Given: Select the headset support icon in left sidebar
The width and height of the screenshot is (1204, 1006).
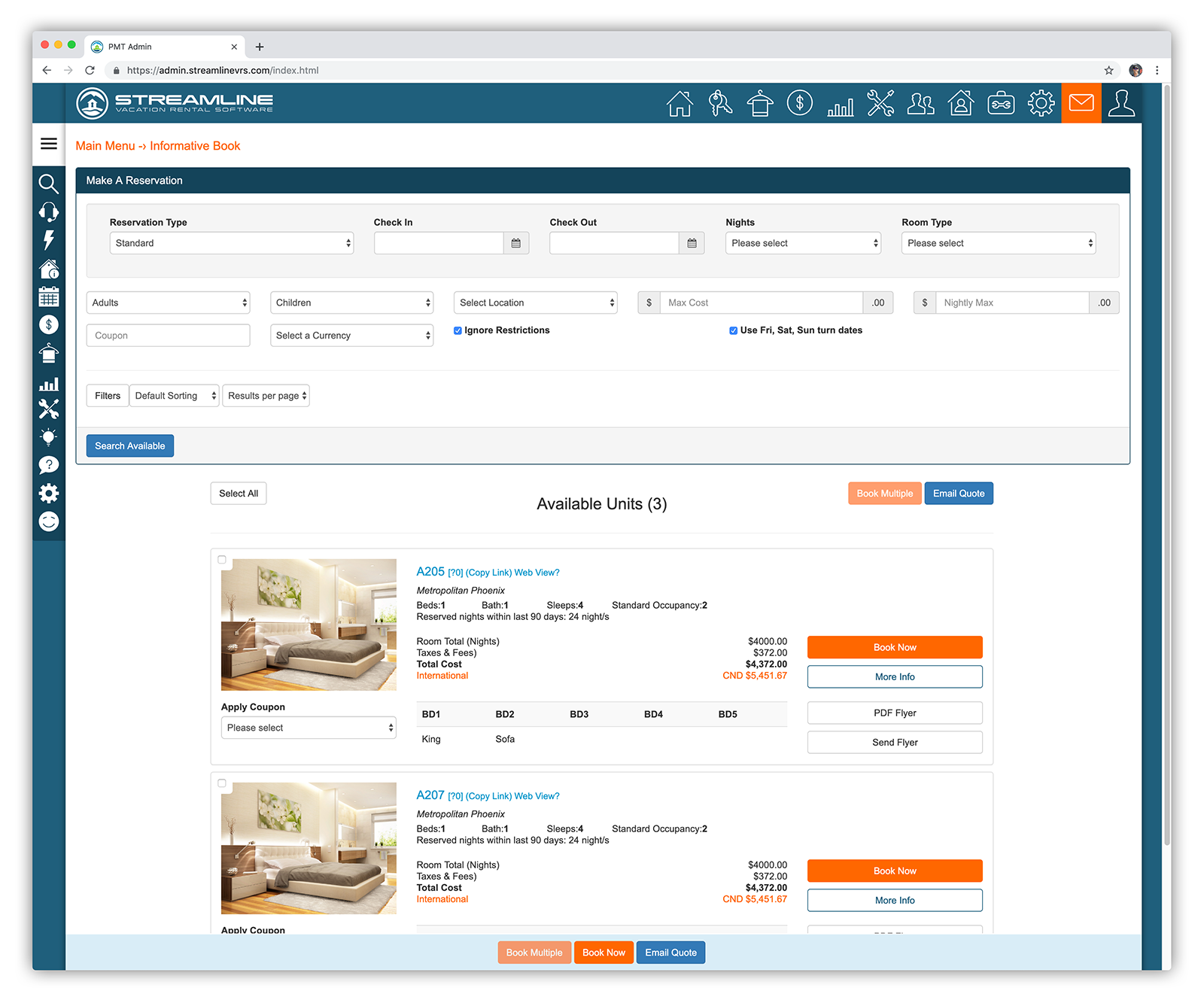Looking at the screenshot, I should point(48,212).
